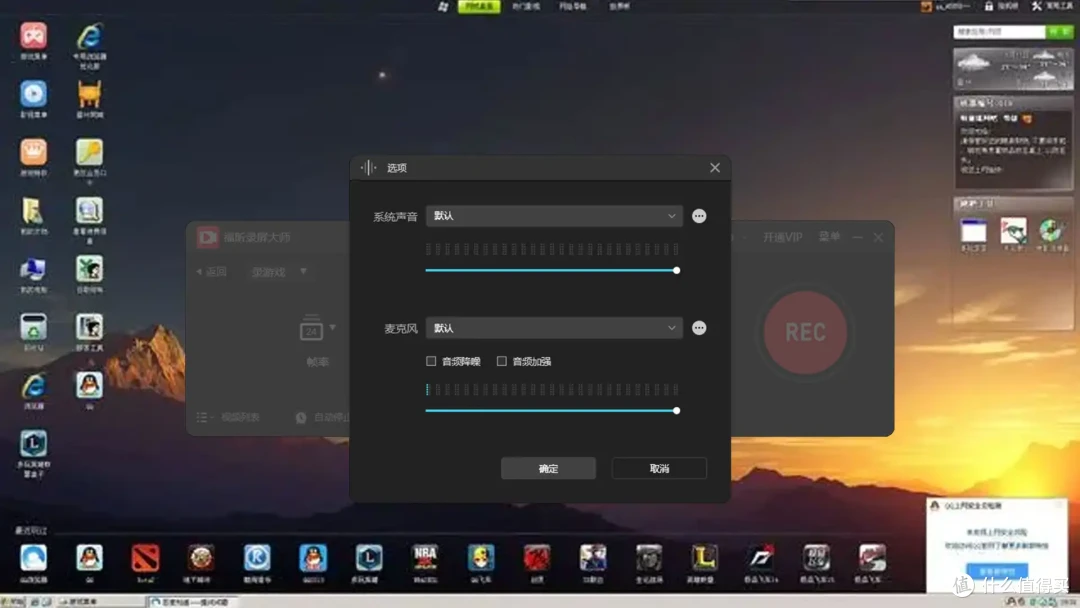1080x608 pixels.
Task: Open the red gamepad game menu desktop icon
Action: [x=33, y=36]
